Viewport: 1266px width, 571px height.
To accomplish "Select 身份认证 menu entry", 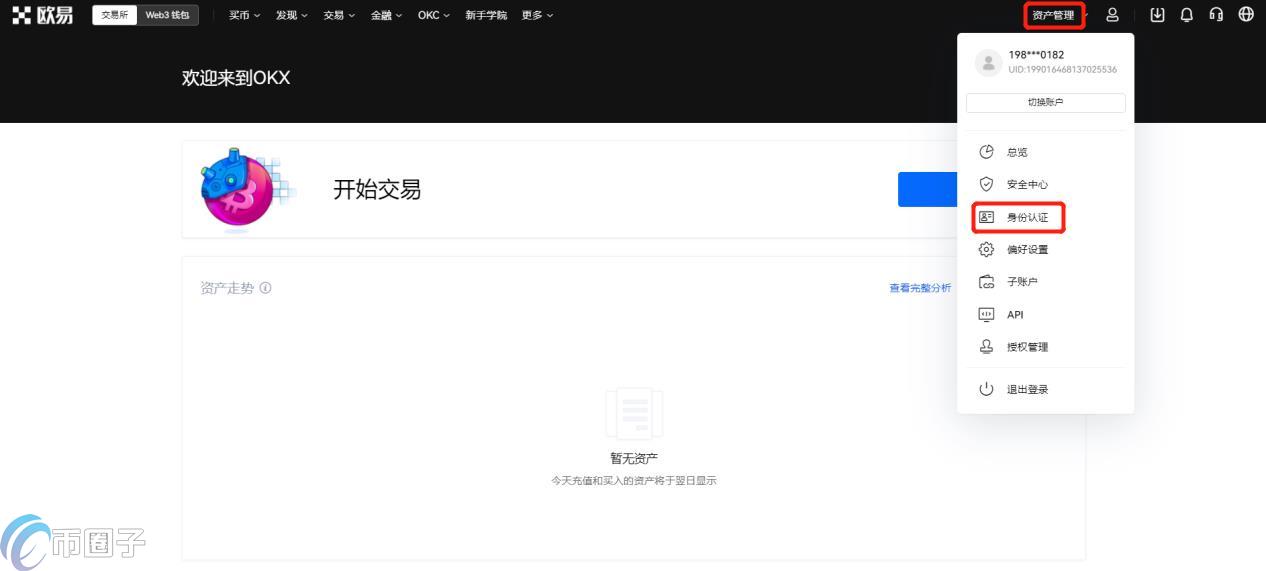I will click(x=1045, y=217).
